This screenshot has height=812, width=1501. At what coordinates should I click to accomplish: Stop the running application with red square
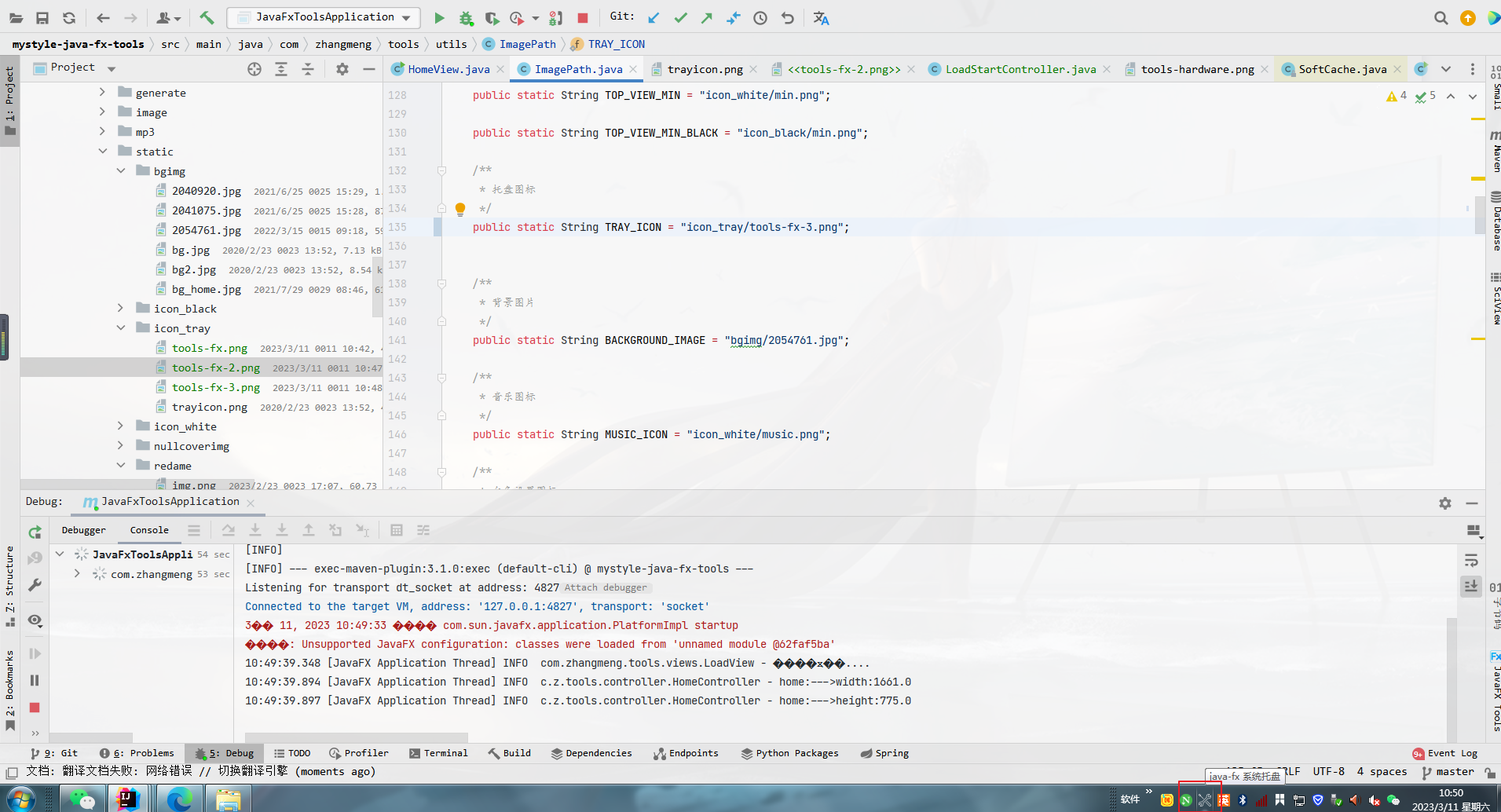coord(583,18)
